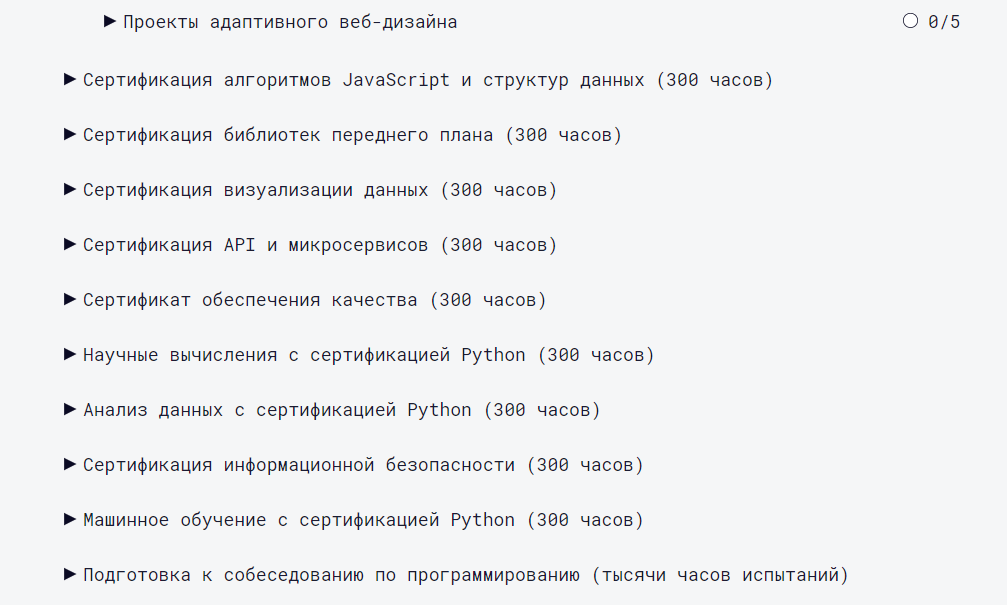1007x605 pixels.
Task: Expand Сертификация алгоритмов JavaScript и структур данных
Action: point(70,80)
